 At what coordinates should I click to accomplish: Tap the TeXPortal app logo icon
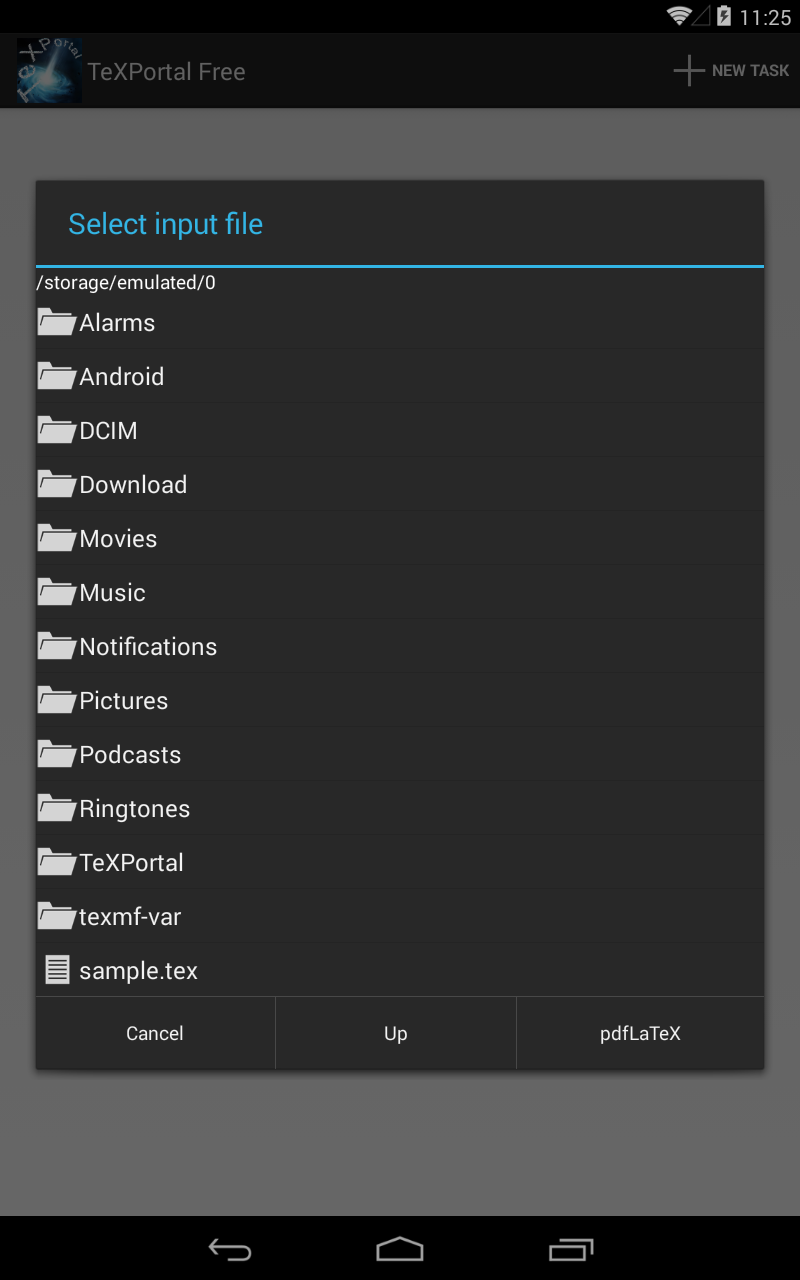pos(49,71)
